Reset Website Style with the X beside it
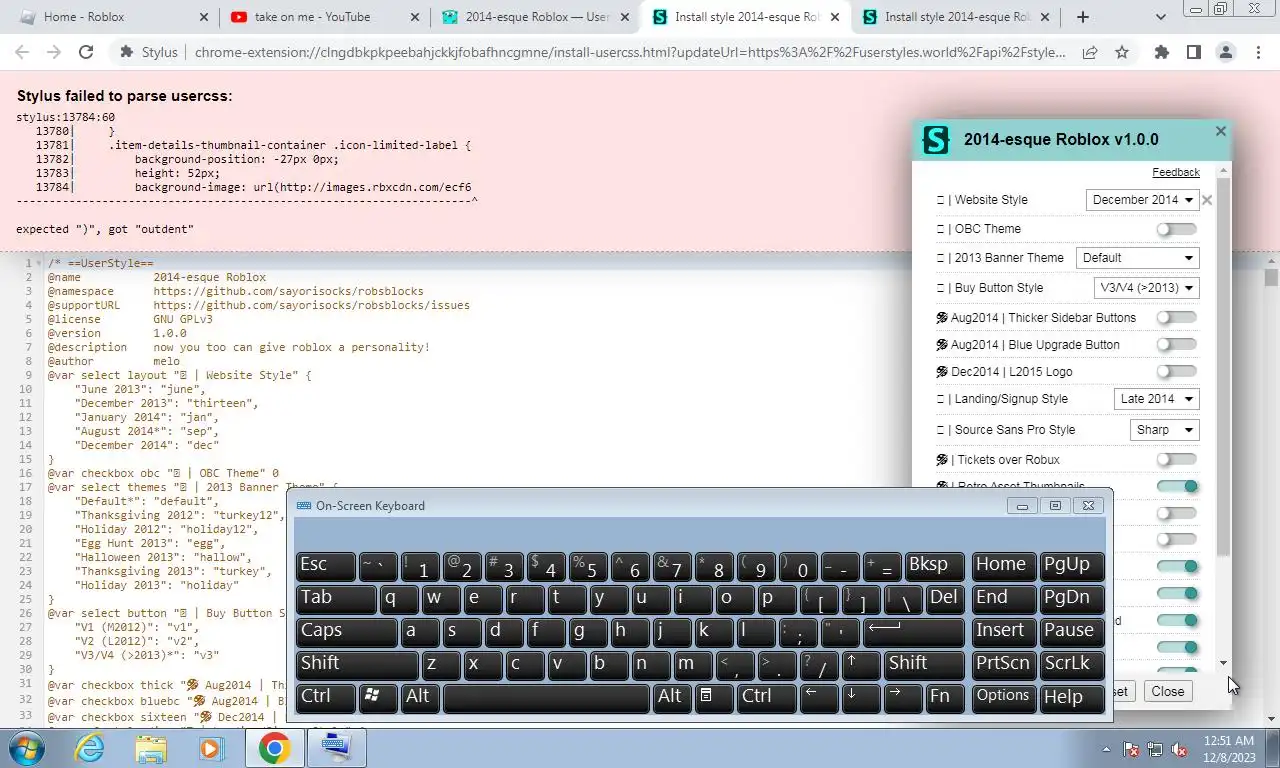This screenshot has width=1280, height=768. (x=1207, y=200)
